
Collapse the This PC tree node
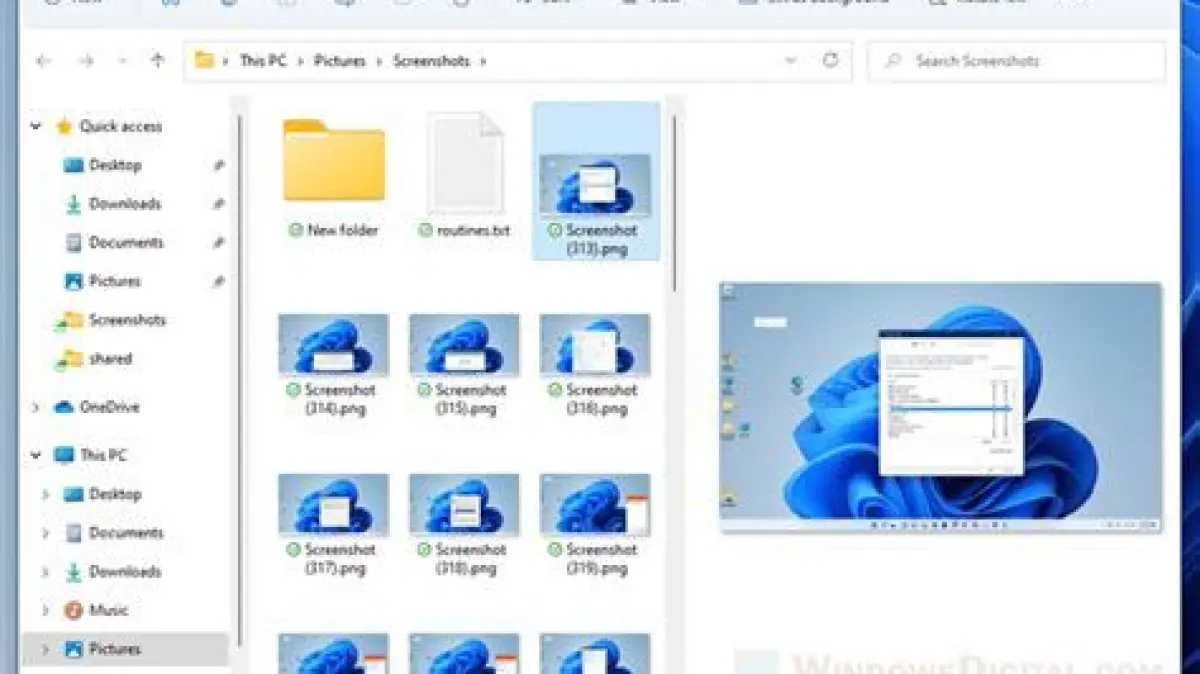(x=37, y=455)
